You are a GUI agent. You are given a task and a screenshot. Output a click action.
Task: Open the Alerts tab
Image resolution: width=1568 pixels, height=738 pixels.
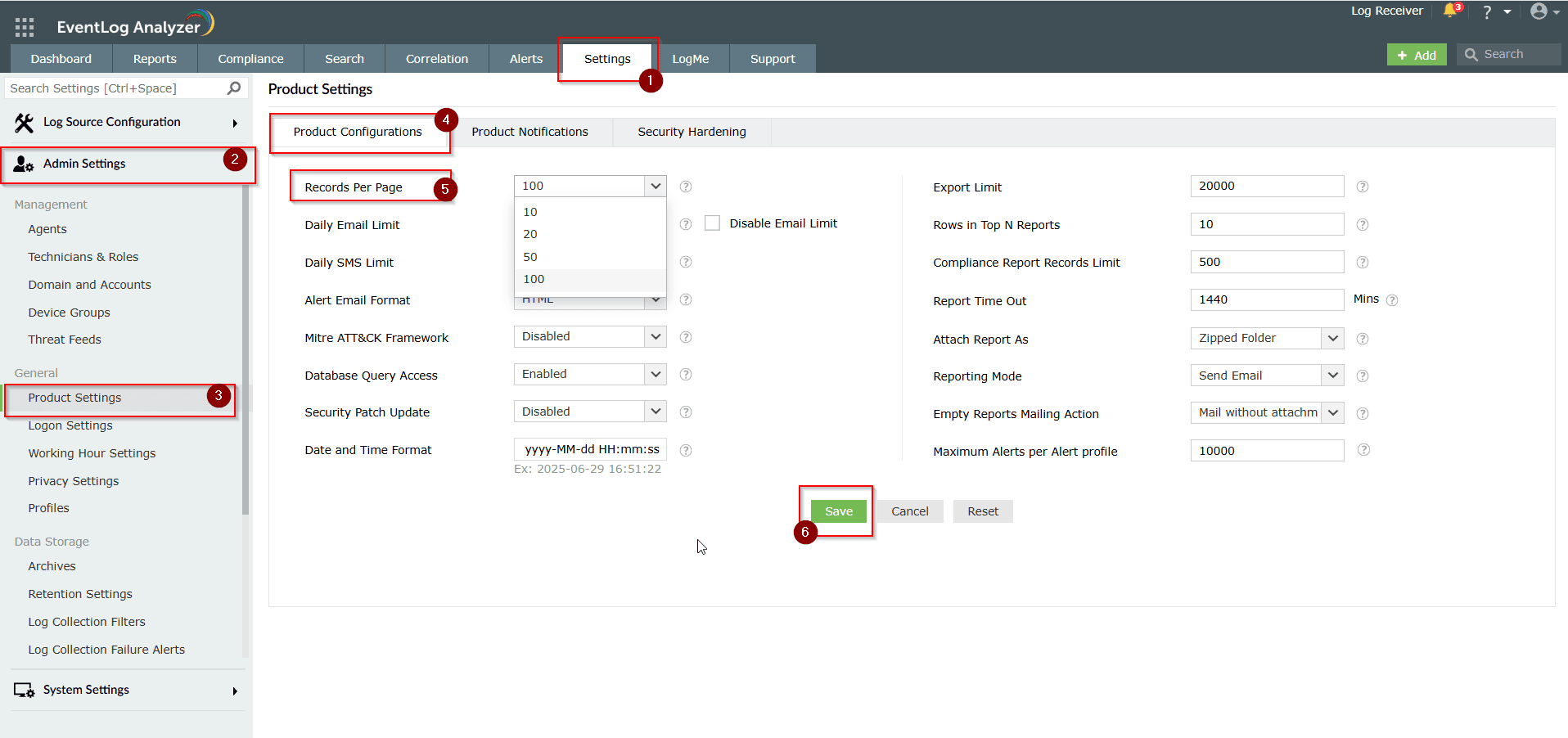click(x=526, y=59)
